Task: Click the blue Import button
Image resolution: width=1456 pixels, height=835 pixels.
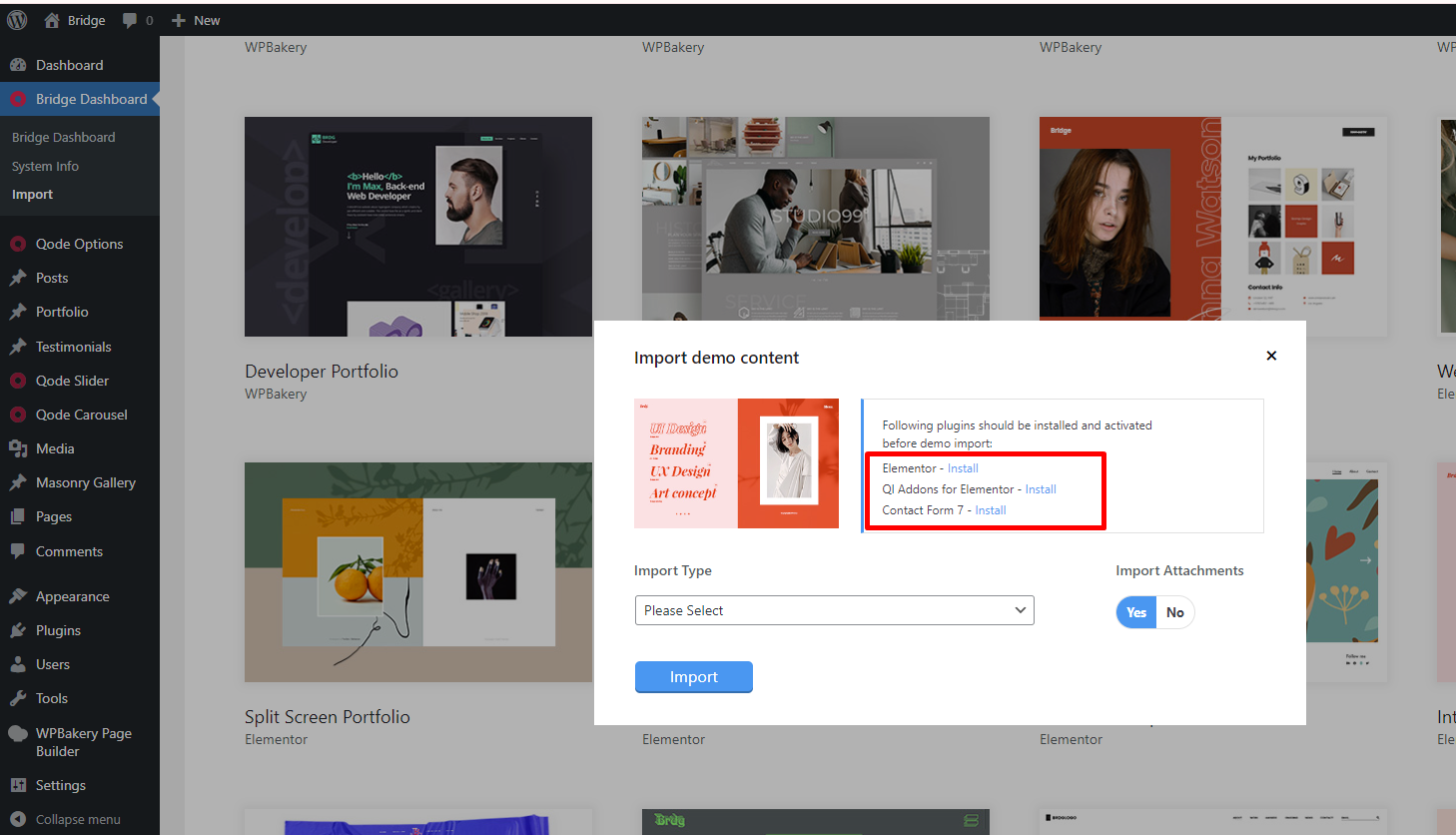Action: click(x=694, y=677)
